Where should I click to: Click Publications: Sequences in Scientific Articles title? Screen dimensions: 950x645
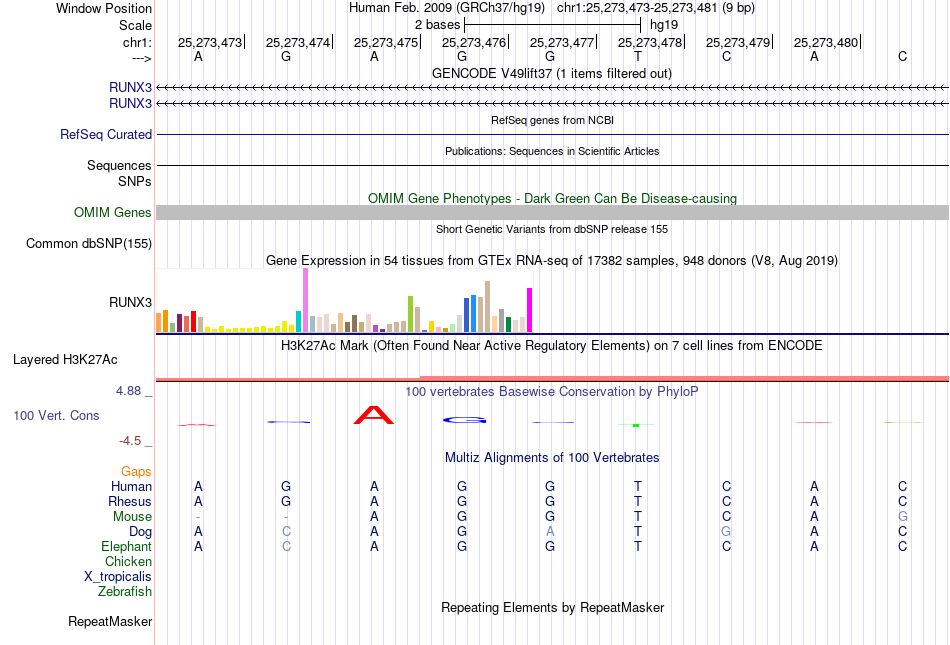point(552,151)
